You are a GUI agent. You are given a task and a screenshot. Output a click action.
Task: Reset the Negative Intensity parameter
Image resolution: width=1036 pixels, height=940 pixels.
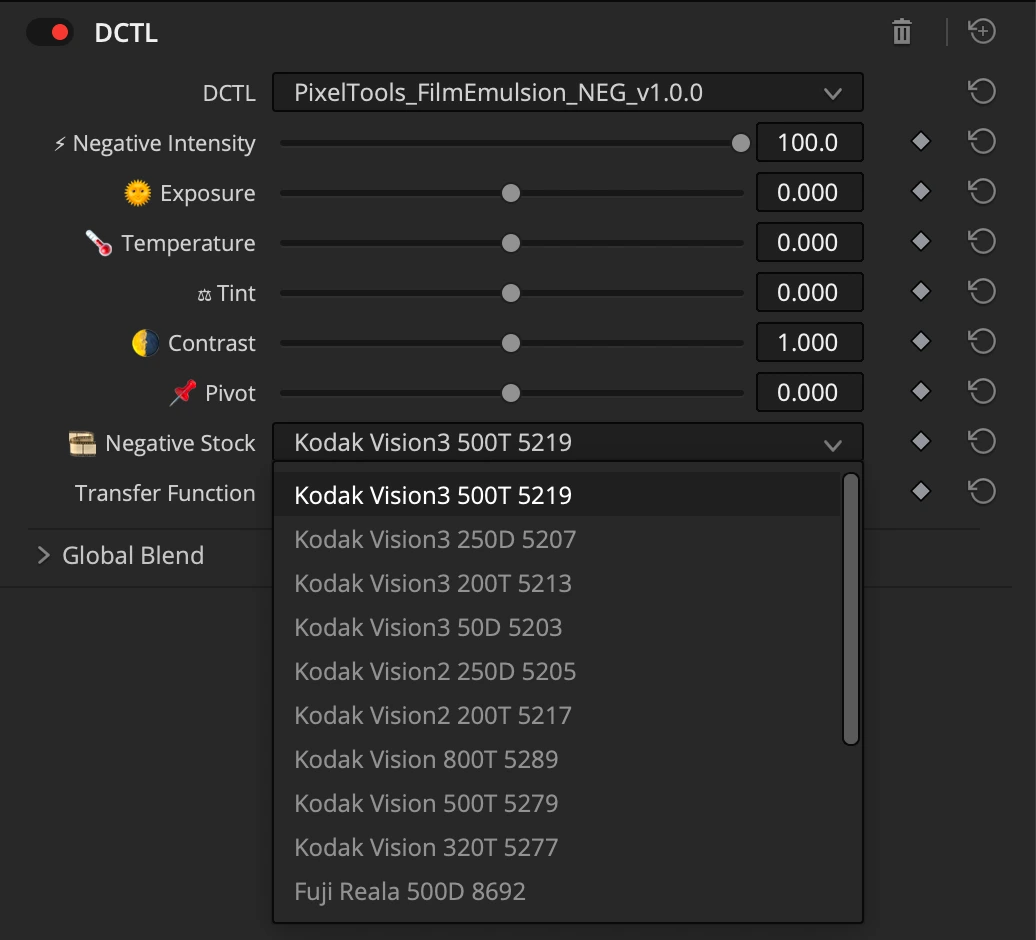pos(982,141)
